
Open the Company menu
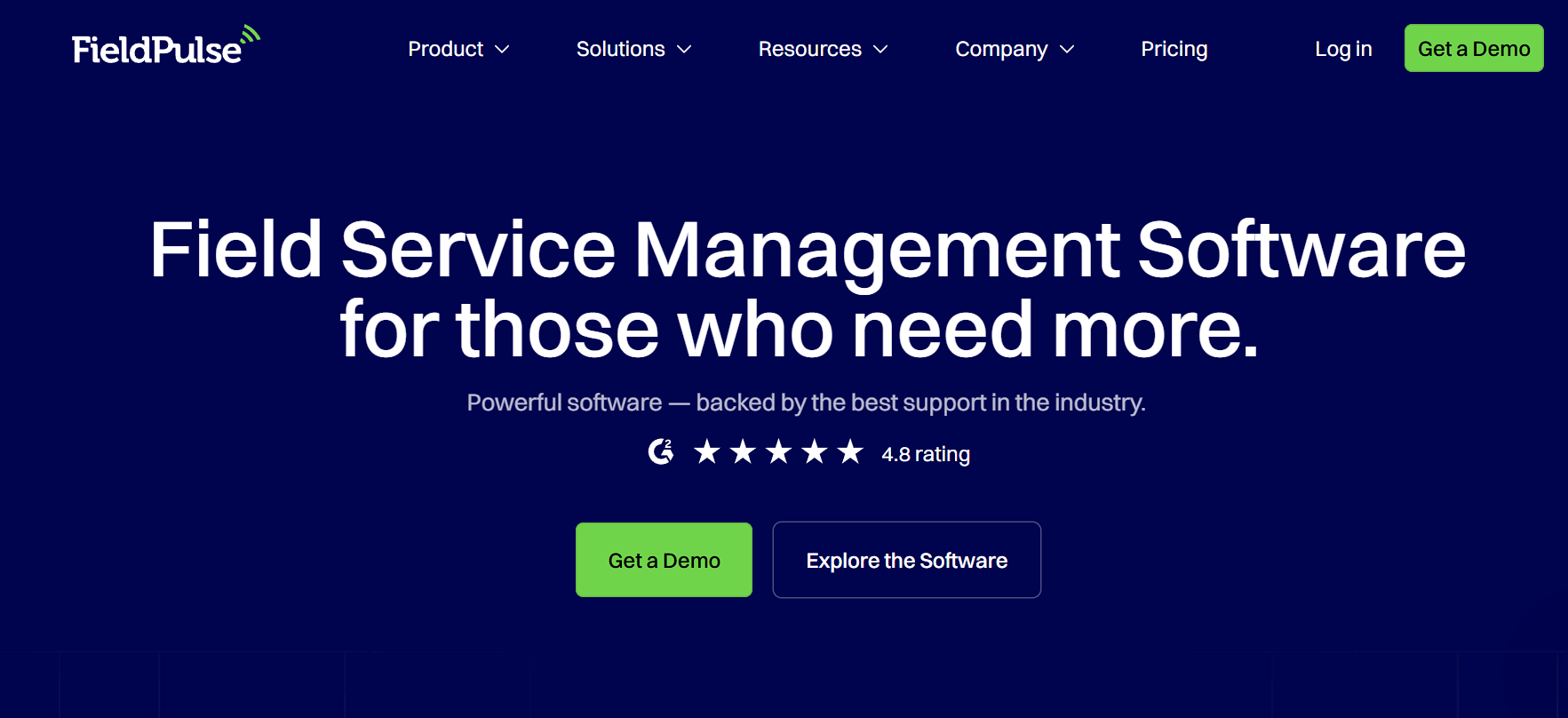pyautogui.click(x=1015, y=49)
